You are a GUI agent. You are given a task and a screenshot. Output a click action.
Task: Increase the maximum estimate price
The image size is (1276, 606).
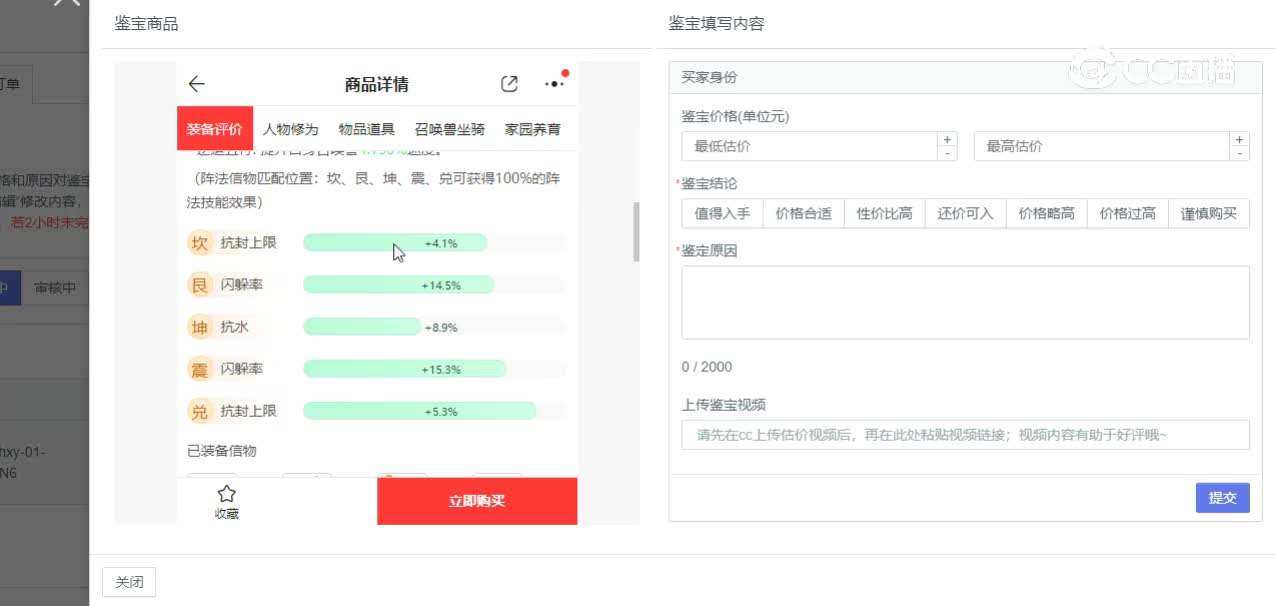click(x=1240, y=140)
